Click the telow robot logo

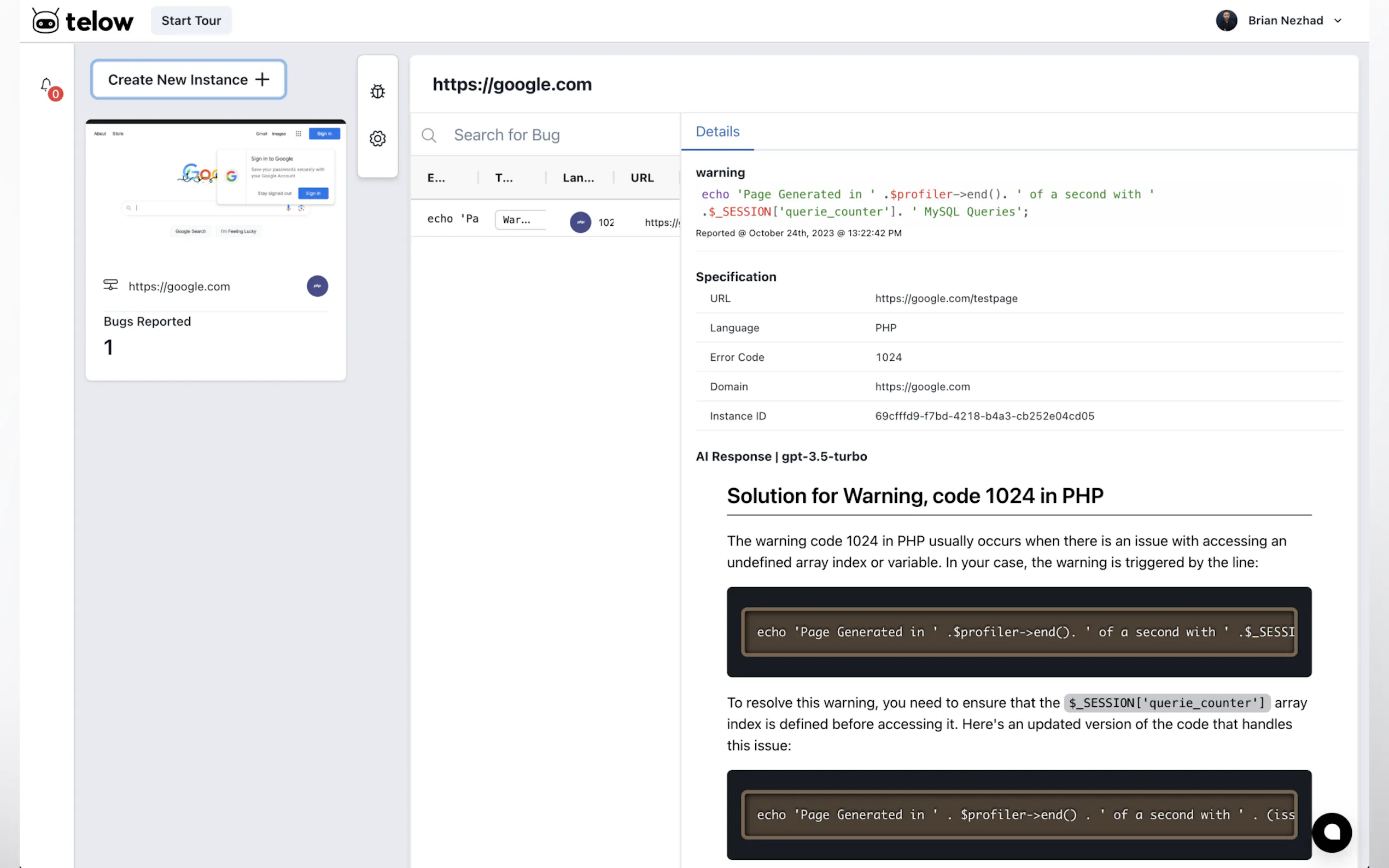click(45, 21)
